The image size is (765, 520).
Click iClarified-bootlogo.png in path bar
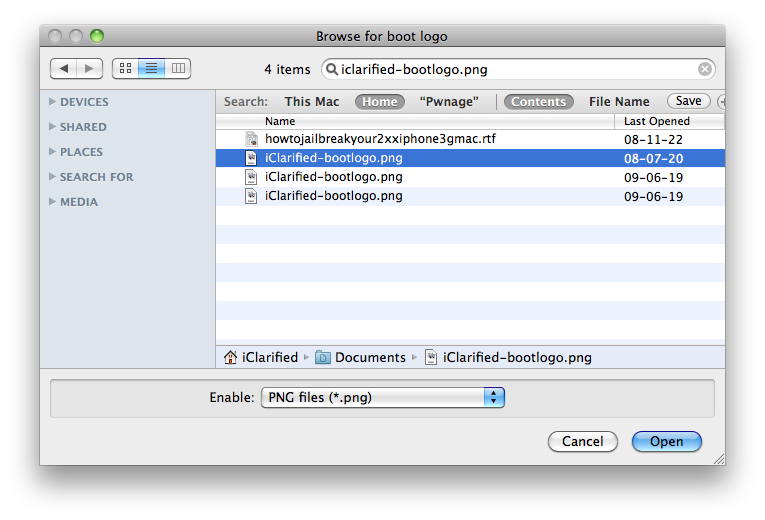(x=508, y=358)
